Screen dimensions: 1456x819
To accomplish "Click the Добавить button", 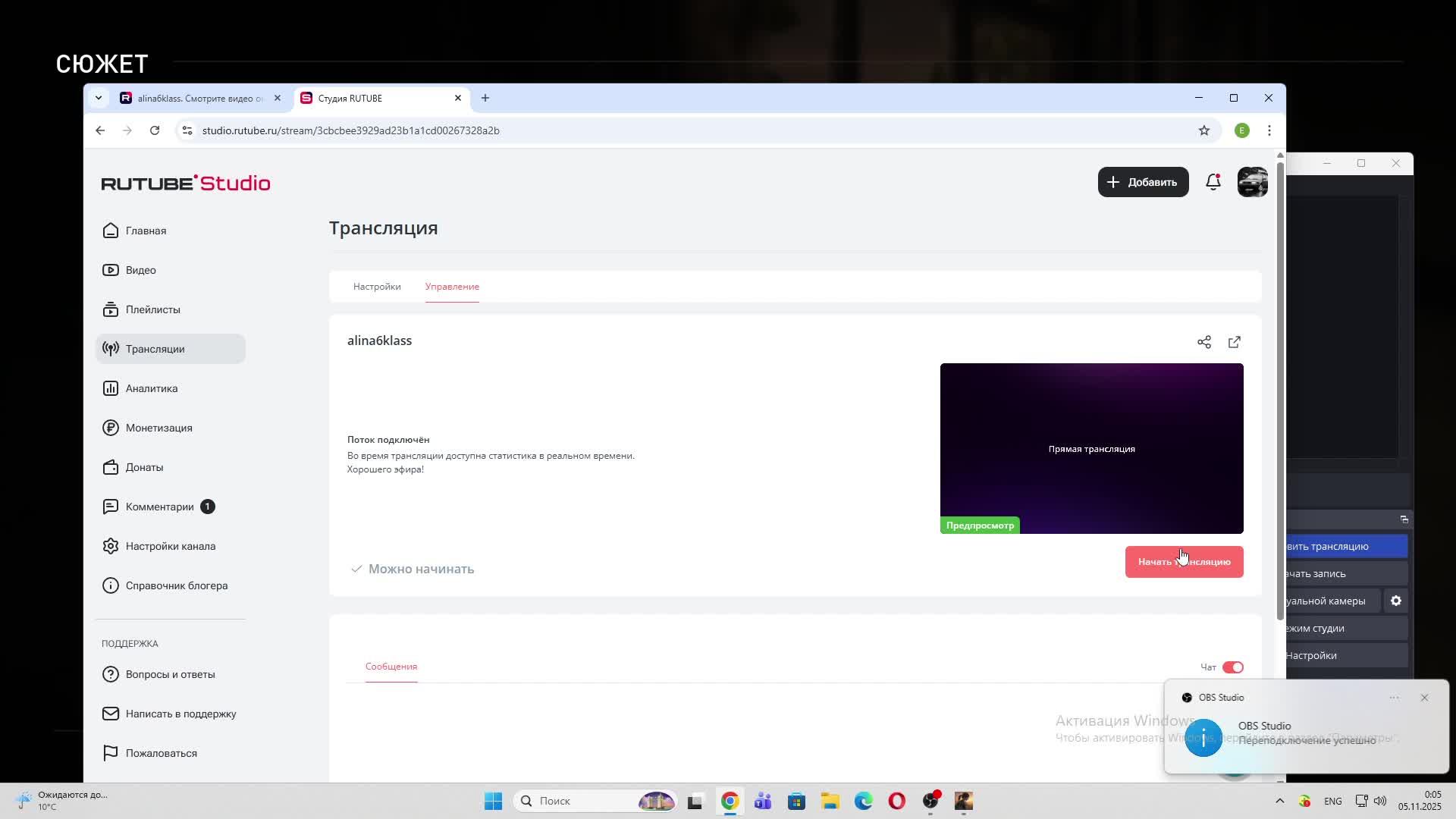I will (1143, 182).
